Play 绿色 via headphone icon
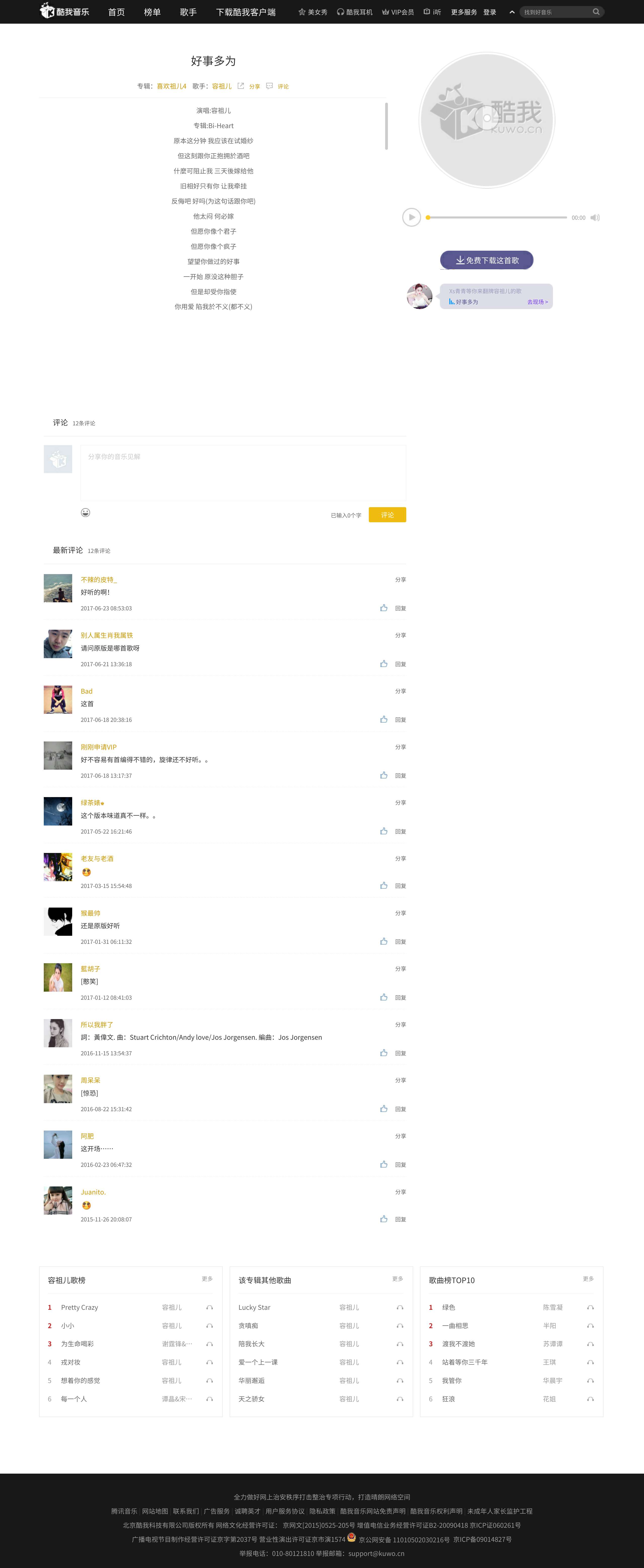Image resolution: width=644 pixels, height=1568 pixels. point(590,1308)
